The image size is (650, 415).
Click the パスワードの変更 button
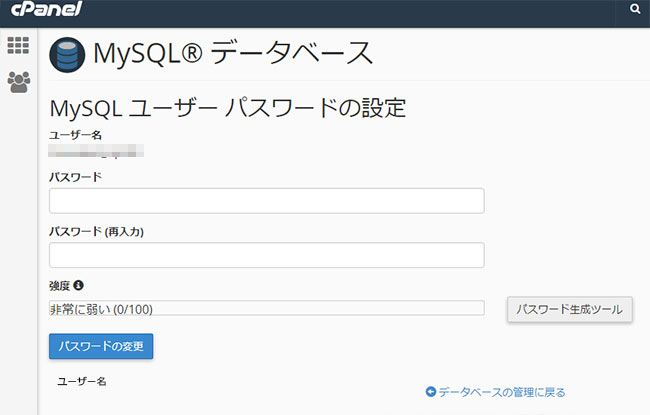[x=101, y=346]
